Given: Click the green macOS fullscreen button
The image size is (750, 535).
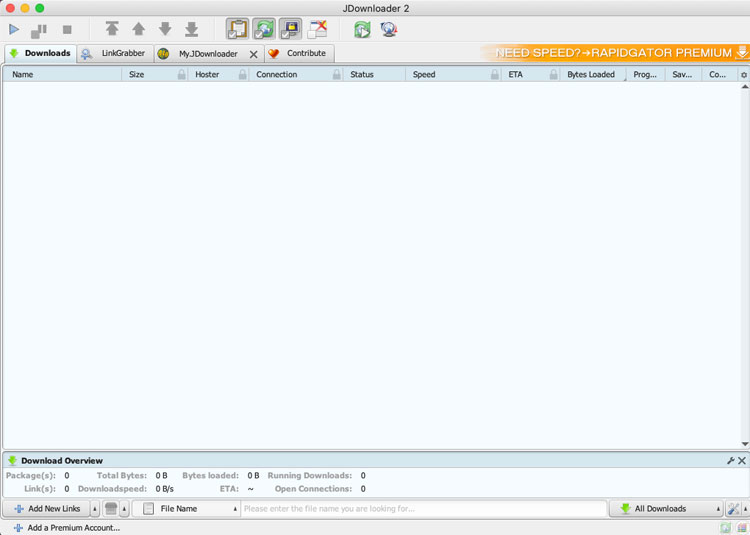Looking at the screenshot, I should click(40, 8).
